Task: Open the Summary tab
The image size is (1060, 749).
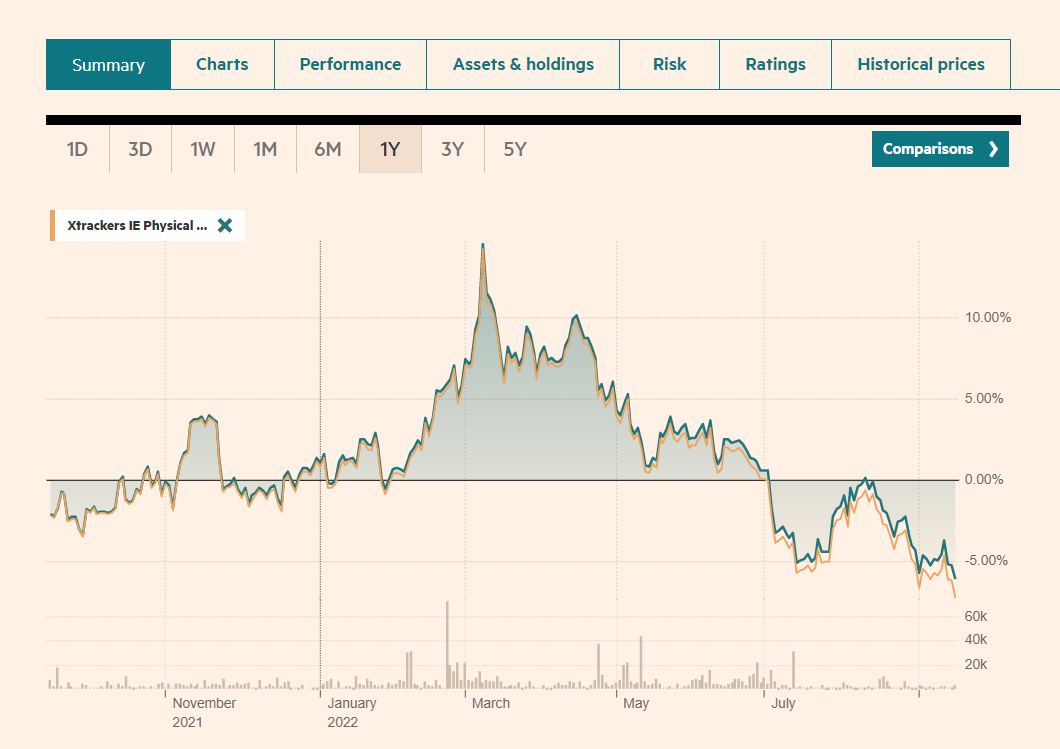Action: point(108,65)
